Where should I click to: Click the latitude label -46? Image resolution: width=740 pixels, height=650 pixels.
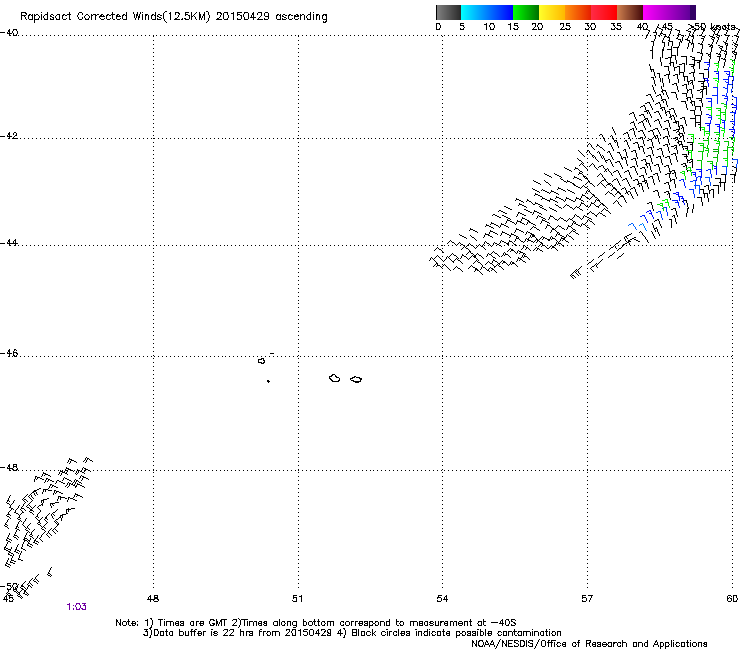point(9,353)
